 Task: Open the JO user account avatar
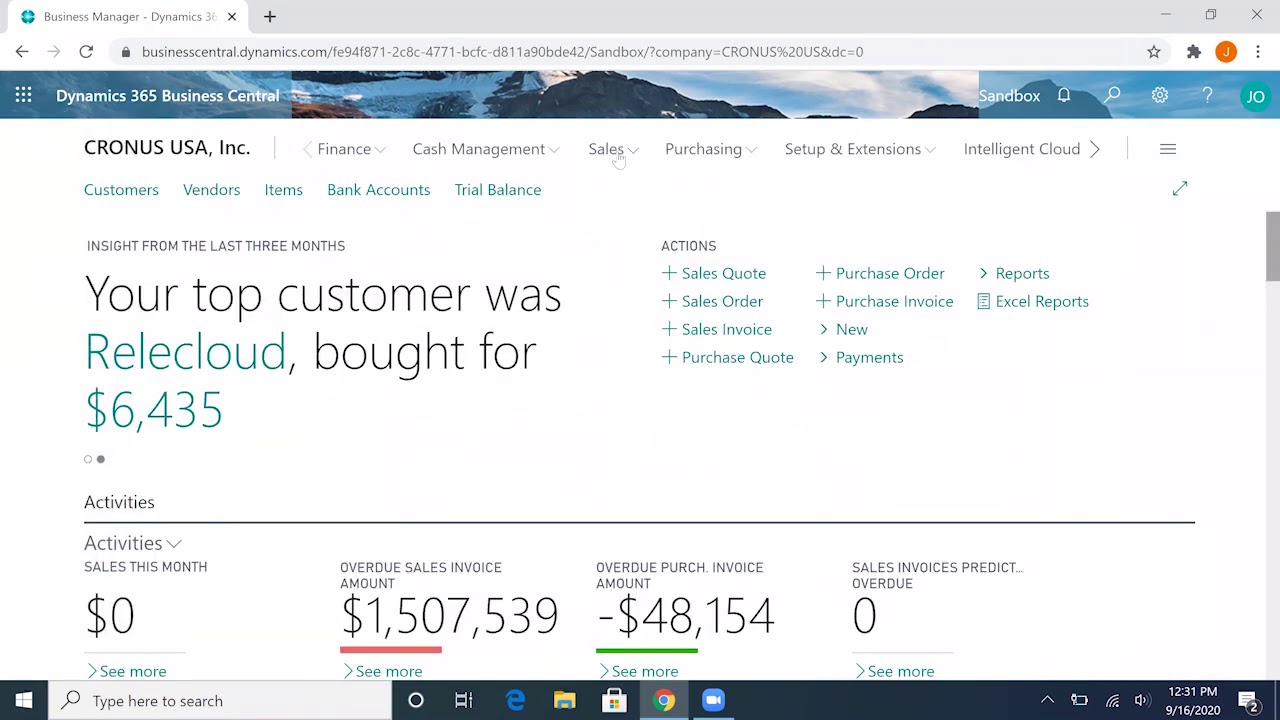click(x=1255, y=96)
